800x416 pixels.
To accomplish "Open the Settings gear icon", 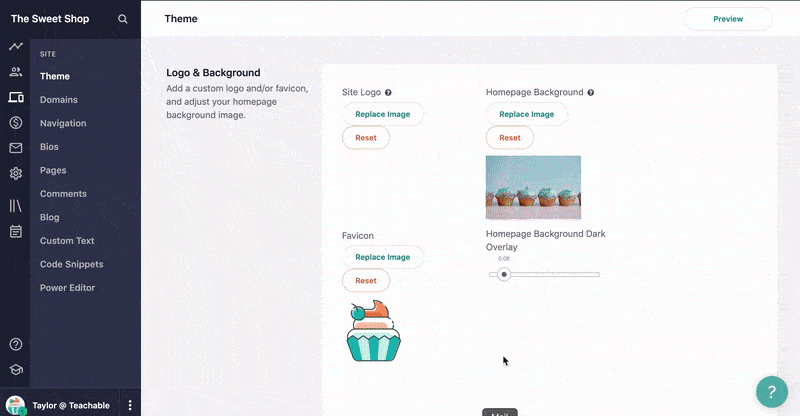I will tap(16, 174).
